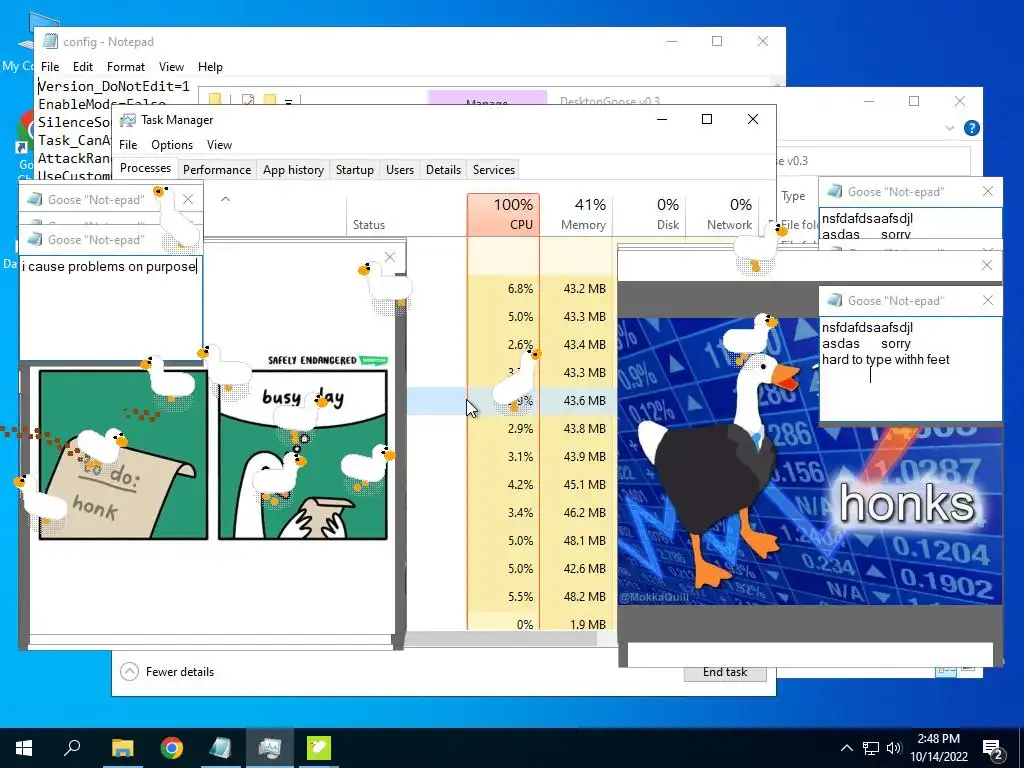Open the notification center icon
Screen dimensions: 1024x768
point(993,748)
